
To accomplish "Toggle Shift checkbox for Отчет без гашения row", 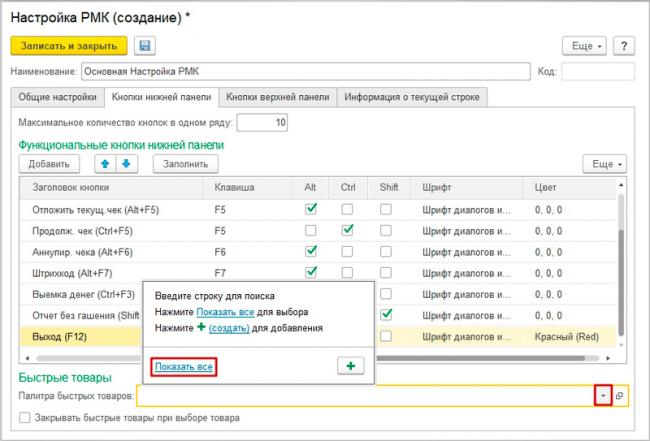I will click(386, 315).
